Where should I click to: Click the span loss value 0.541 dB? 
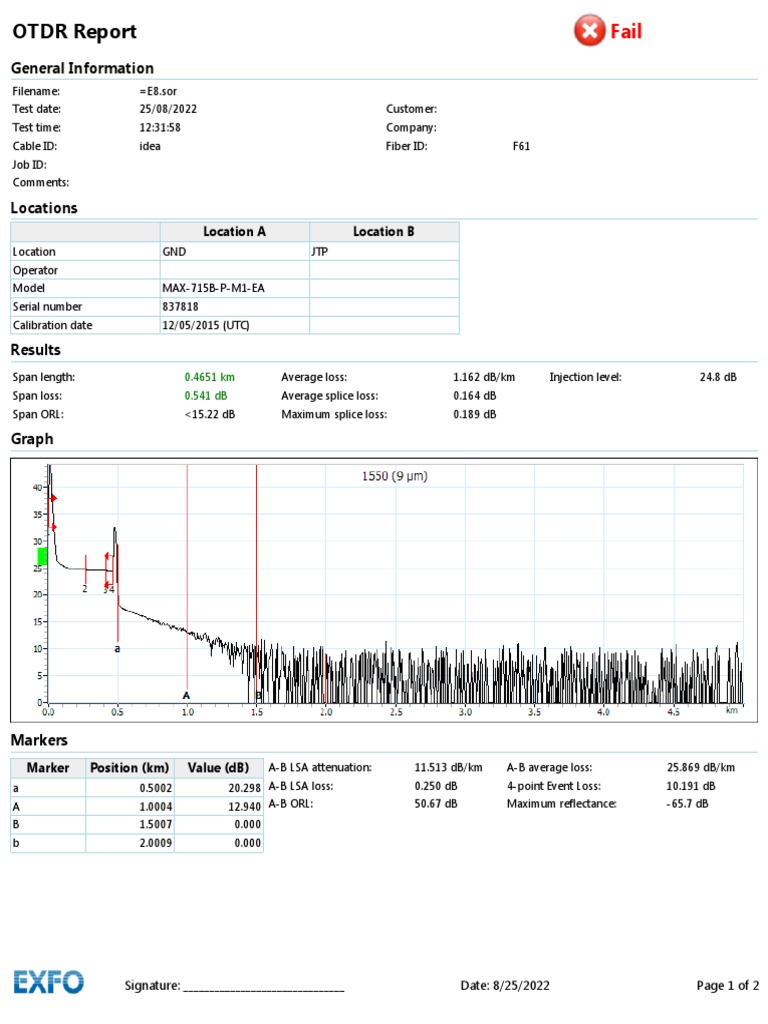(206, 396)
